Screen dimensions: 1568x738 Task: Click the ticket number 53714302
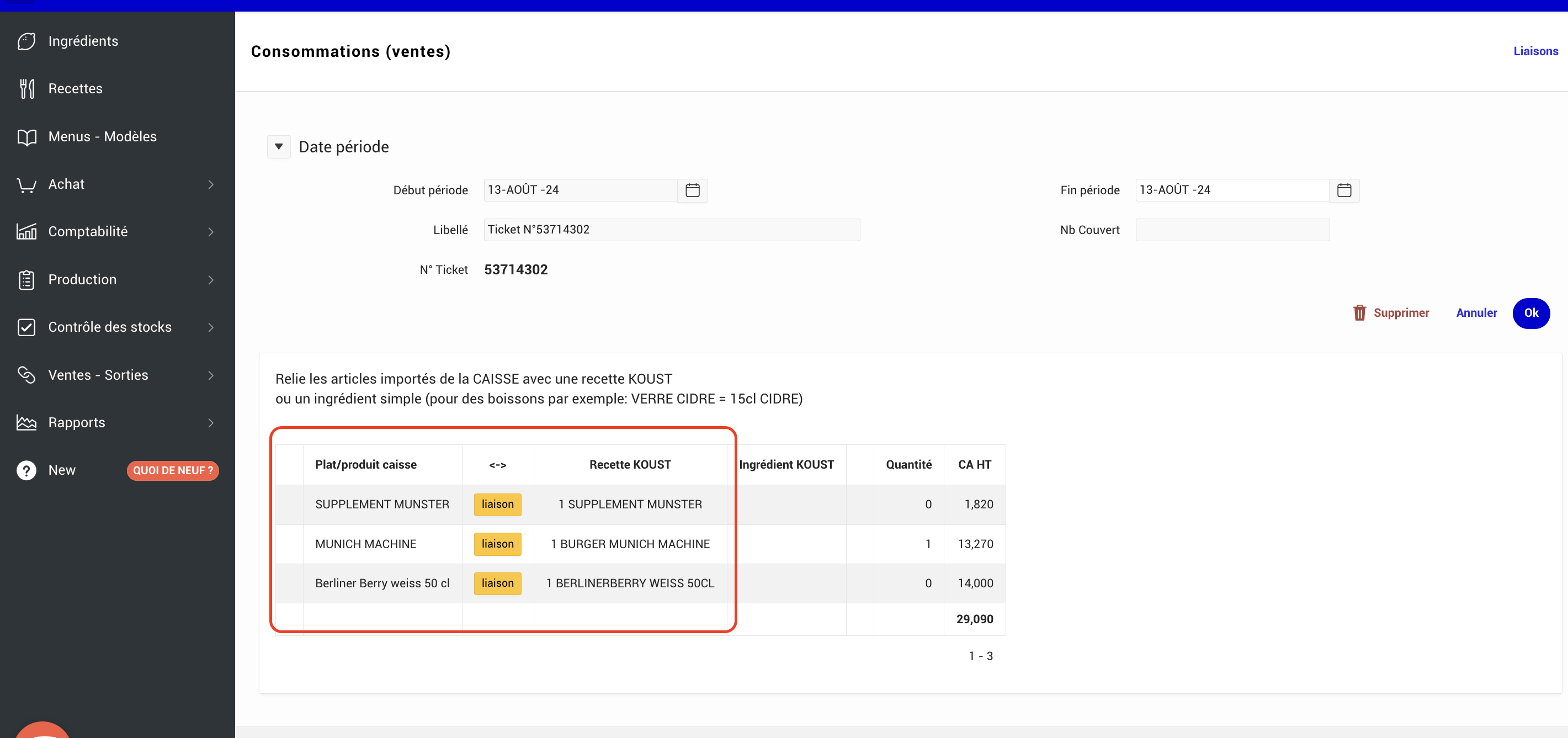(515, 270)
